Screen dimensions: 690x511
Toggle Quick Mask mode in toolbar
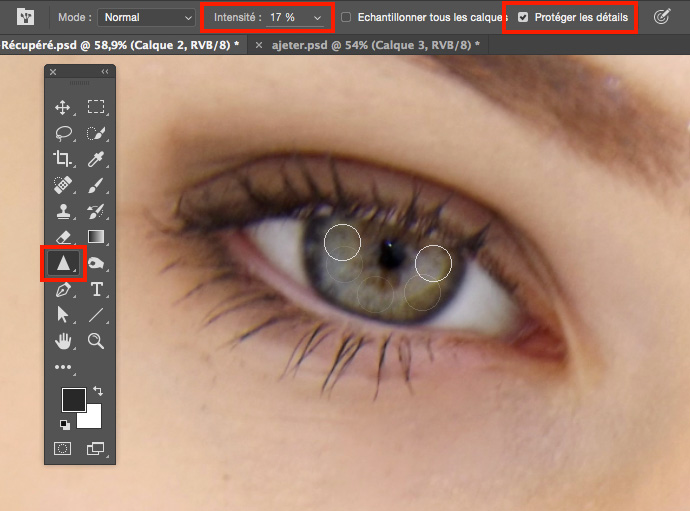[x=62, y=449]
